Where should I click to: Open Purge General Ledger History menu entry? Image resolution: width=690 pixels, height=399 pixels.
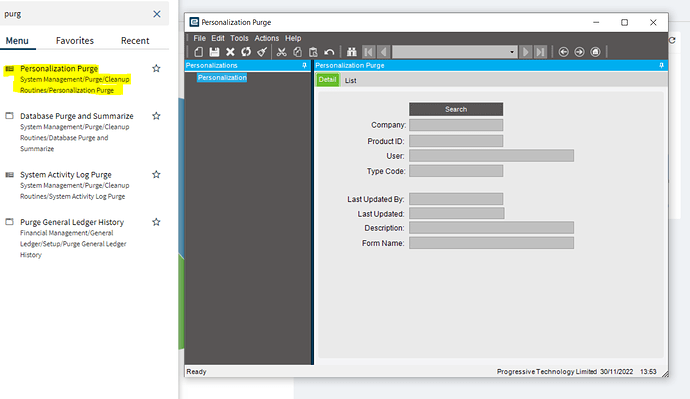click(72, 222)
